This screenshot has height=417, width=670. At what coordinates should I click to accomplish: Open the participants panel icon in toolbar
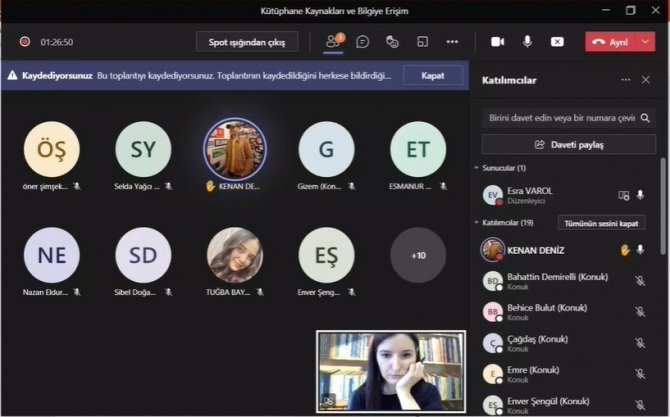333,42
